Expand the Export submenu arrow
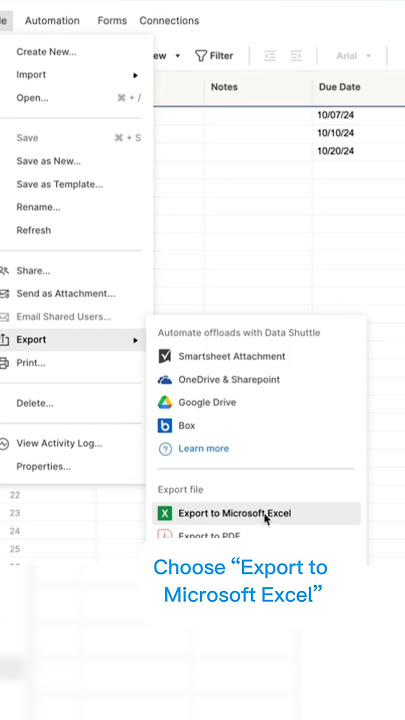The width and height of the screenshot is (405, 720). tap(135, 340)
